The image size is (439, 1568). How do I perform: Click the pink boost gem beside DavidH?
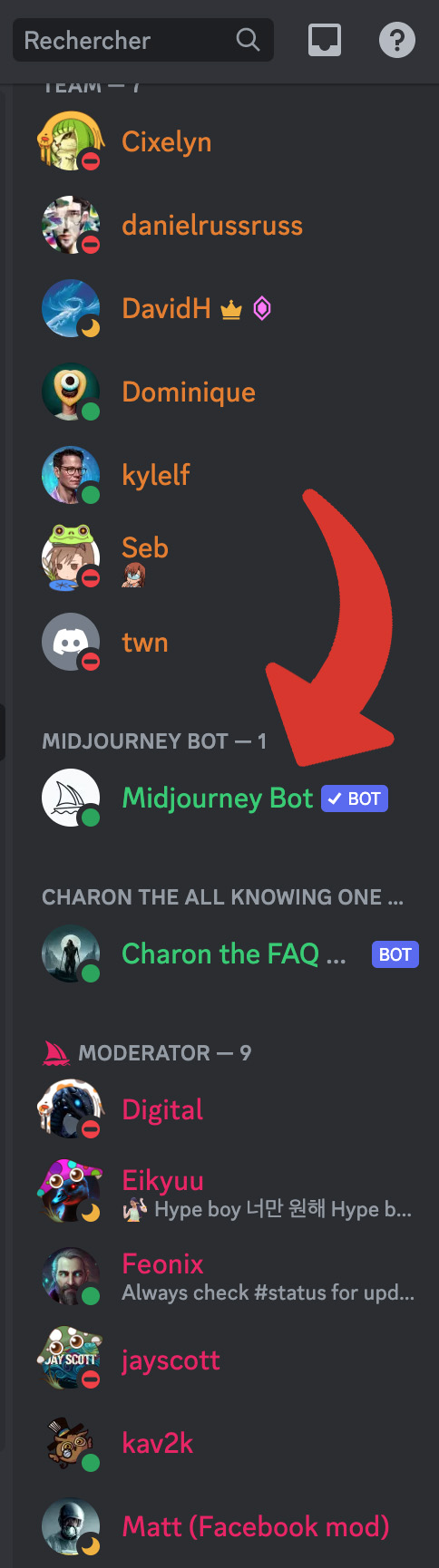[262, 309]
